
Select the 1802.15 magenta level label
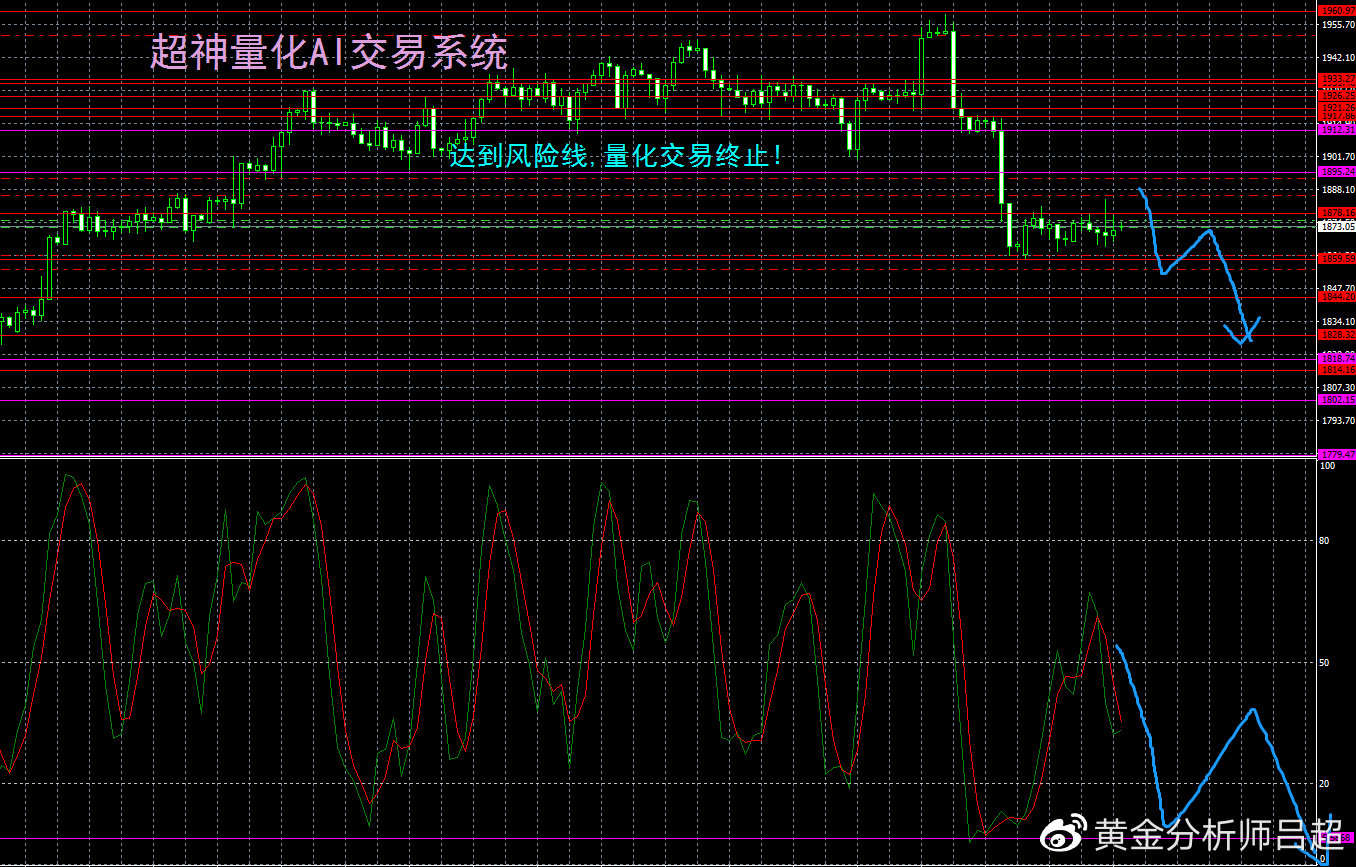pyautogui.click(x=1337, y=400)
